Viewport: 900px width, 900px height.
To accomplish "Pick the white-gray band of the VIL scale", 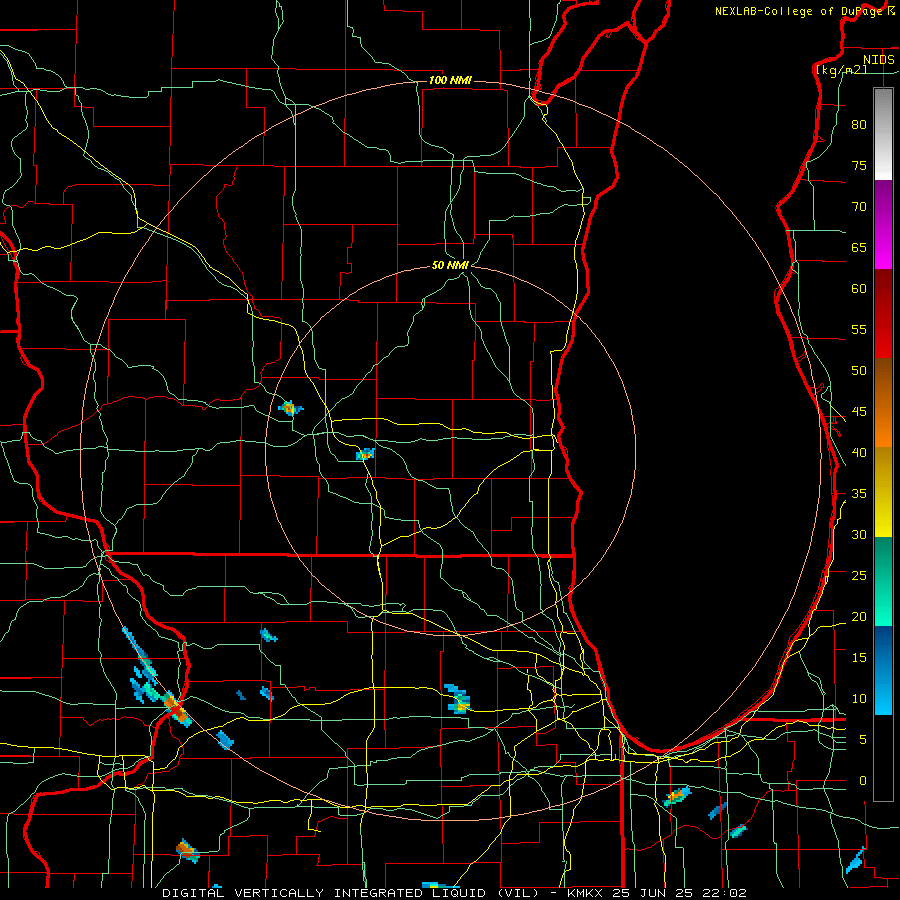I will (883, 134).
